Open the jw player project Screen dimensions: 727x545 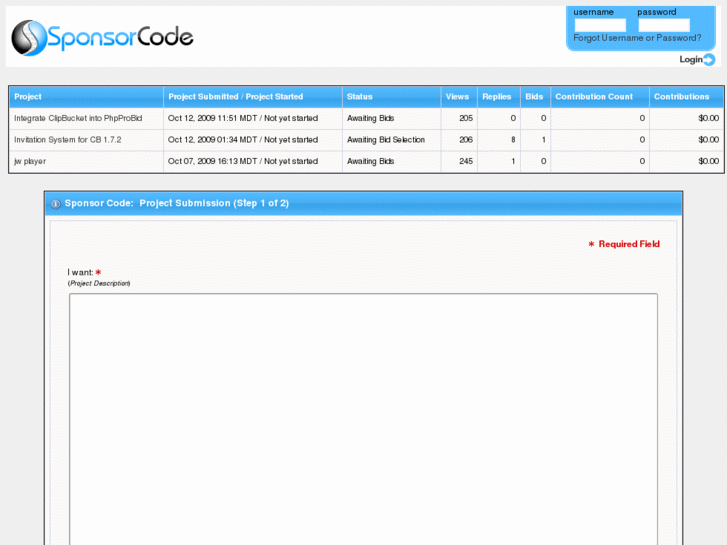pyautogui.click(x=30, y=161)
